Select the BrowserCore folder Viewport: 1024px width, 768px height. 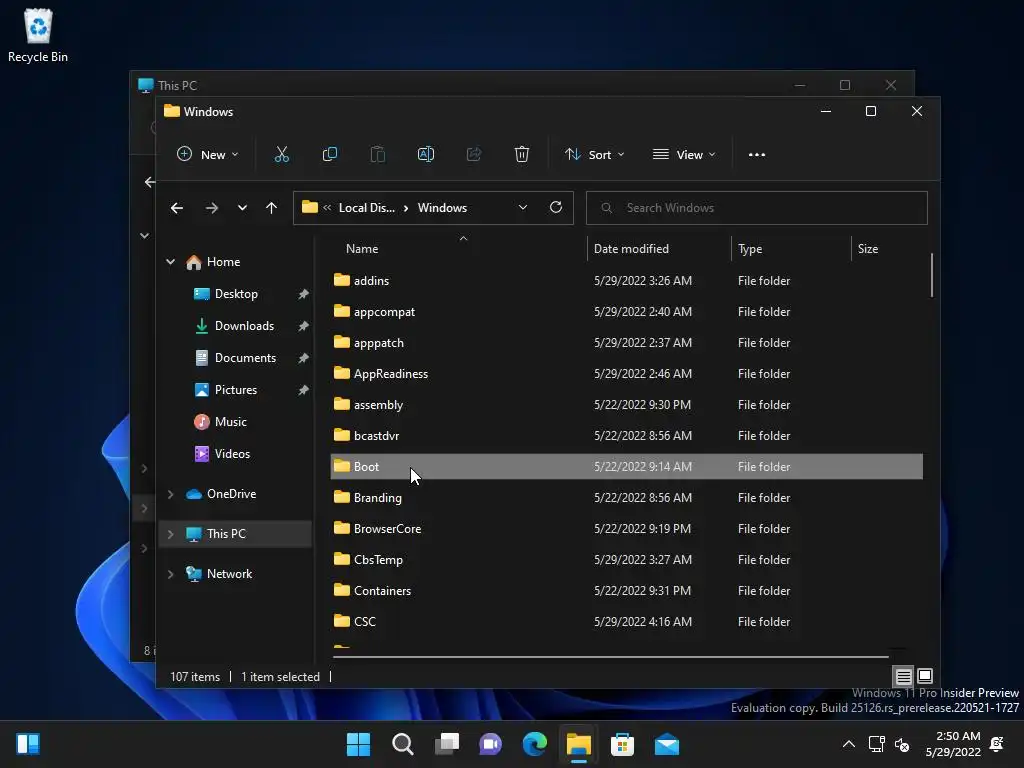pyautogui.click(x=626, y=529)
